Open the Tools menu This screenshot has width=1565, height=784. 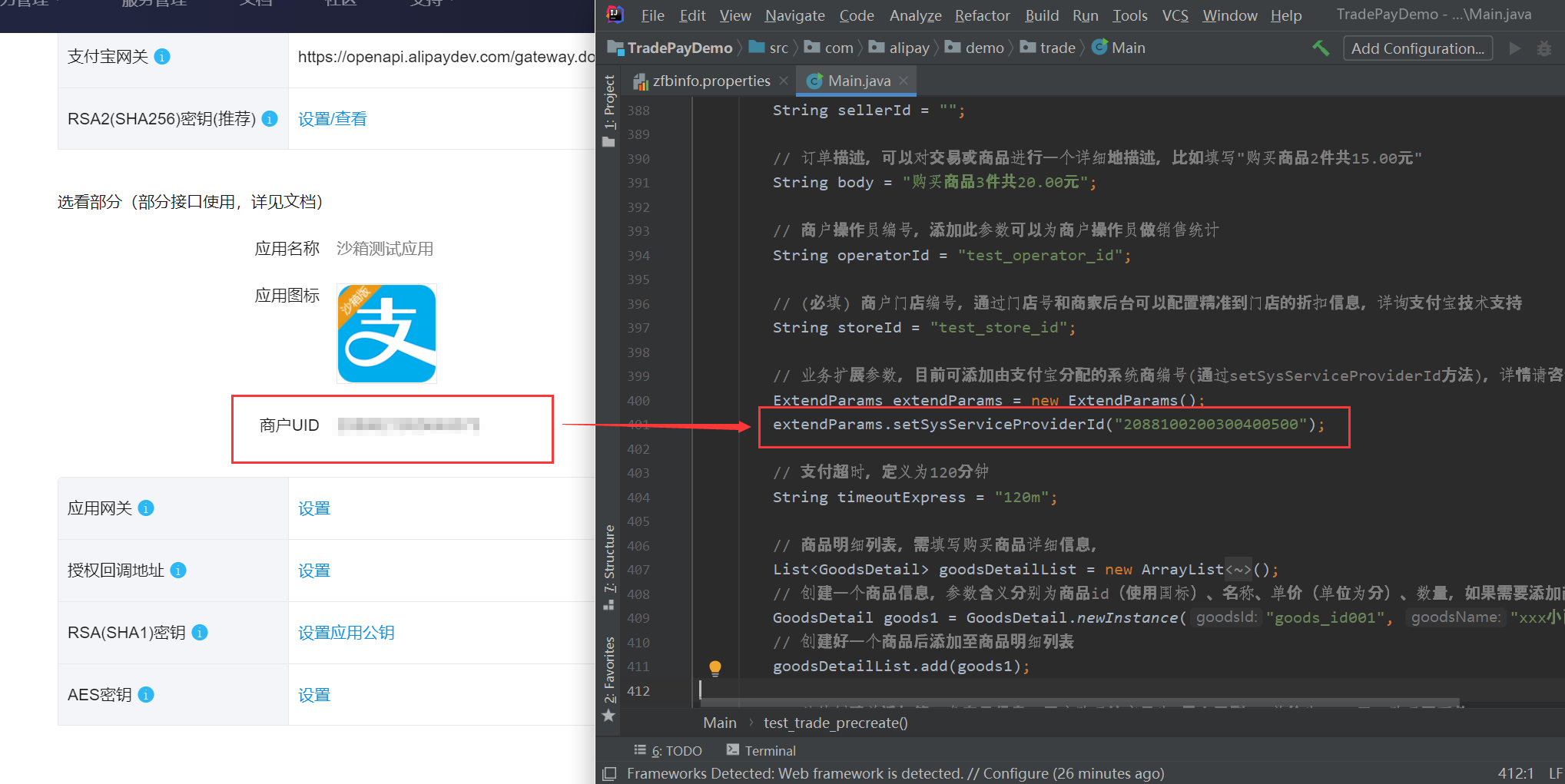(1130, 15)
